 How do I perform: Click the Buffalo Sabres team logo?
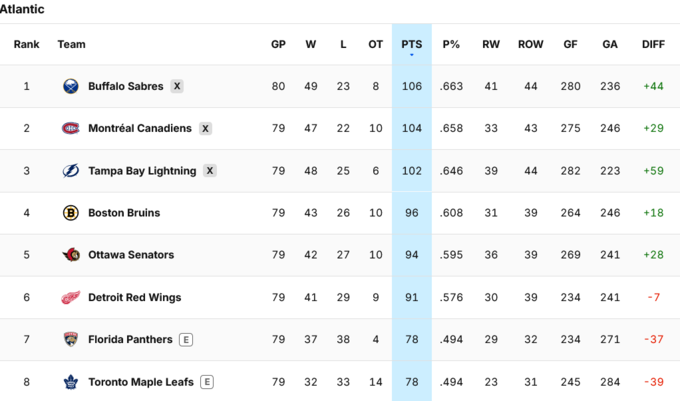[71, 86]
